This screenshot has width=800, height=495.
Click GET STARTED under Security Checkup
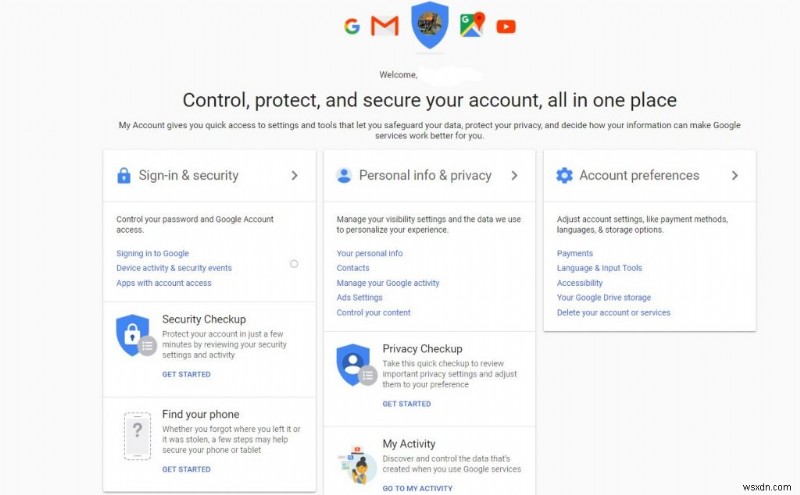(x=186, y=375)
